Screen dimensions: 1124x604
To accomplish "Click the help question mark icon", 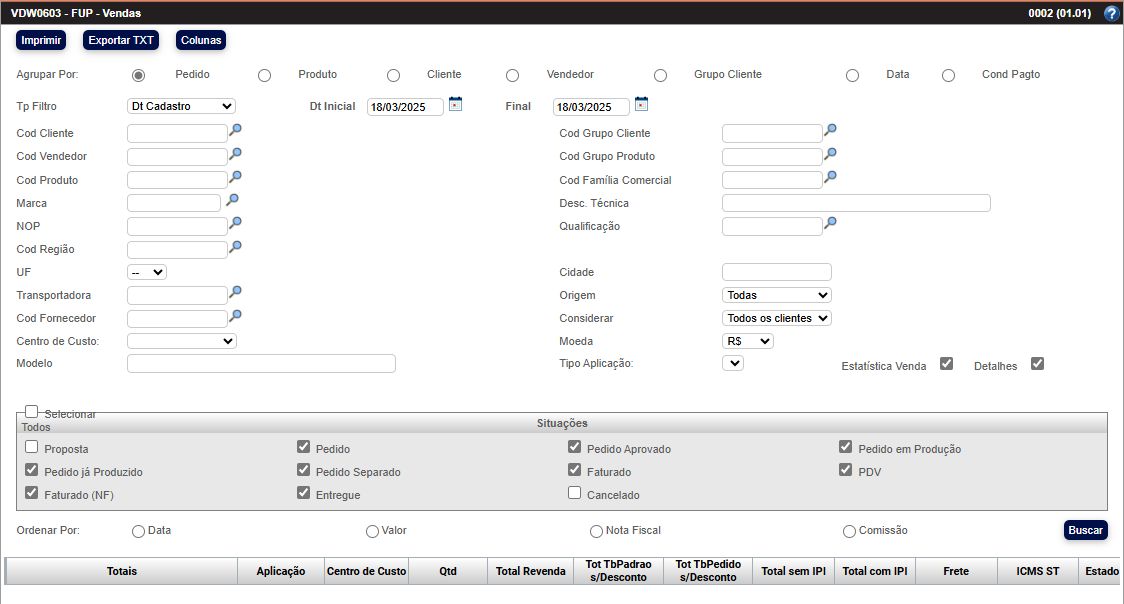I will point(1111,14).
